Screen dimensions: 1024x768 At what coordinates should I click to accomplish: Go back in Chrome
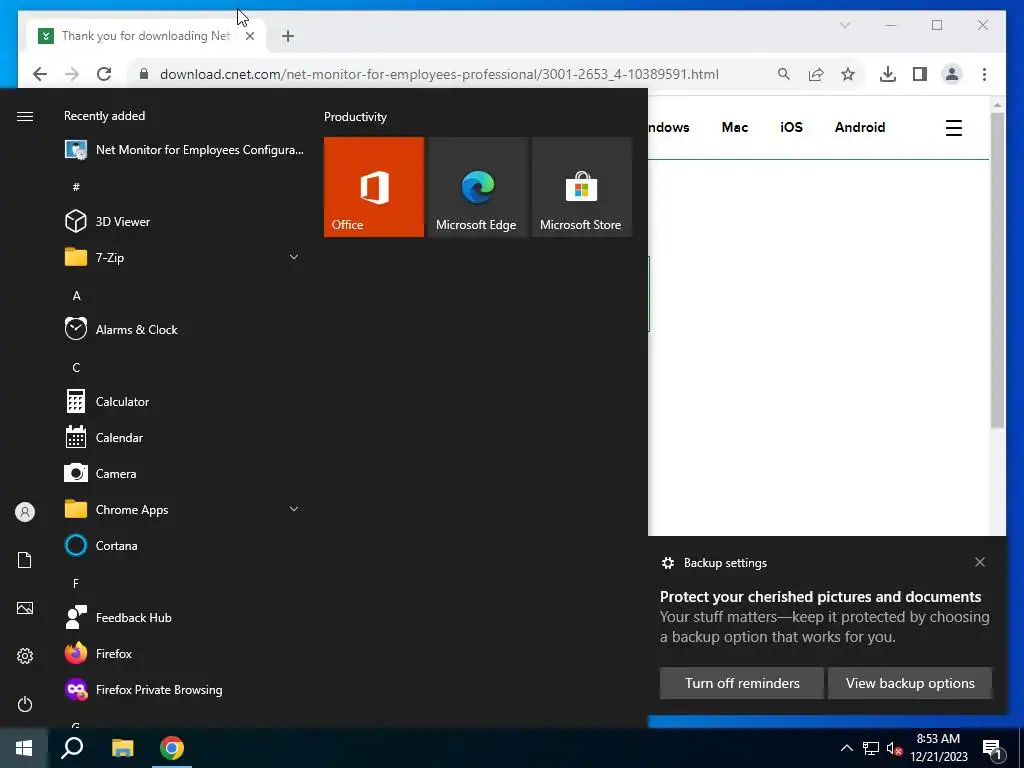40,74
